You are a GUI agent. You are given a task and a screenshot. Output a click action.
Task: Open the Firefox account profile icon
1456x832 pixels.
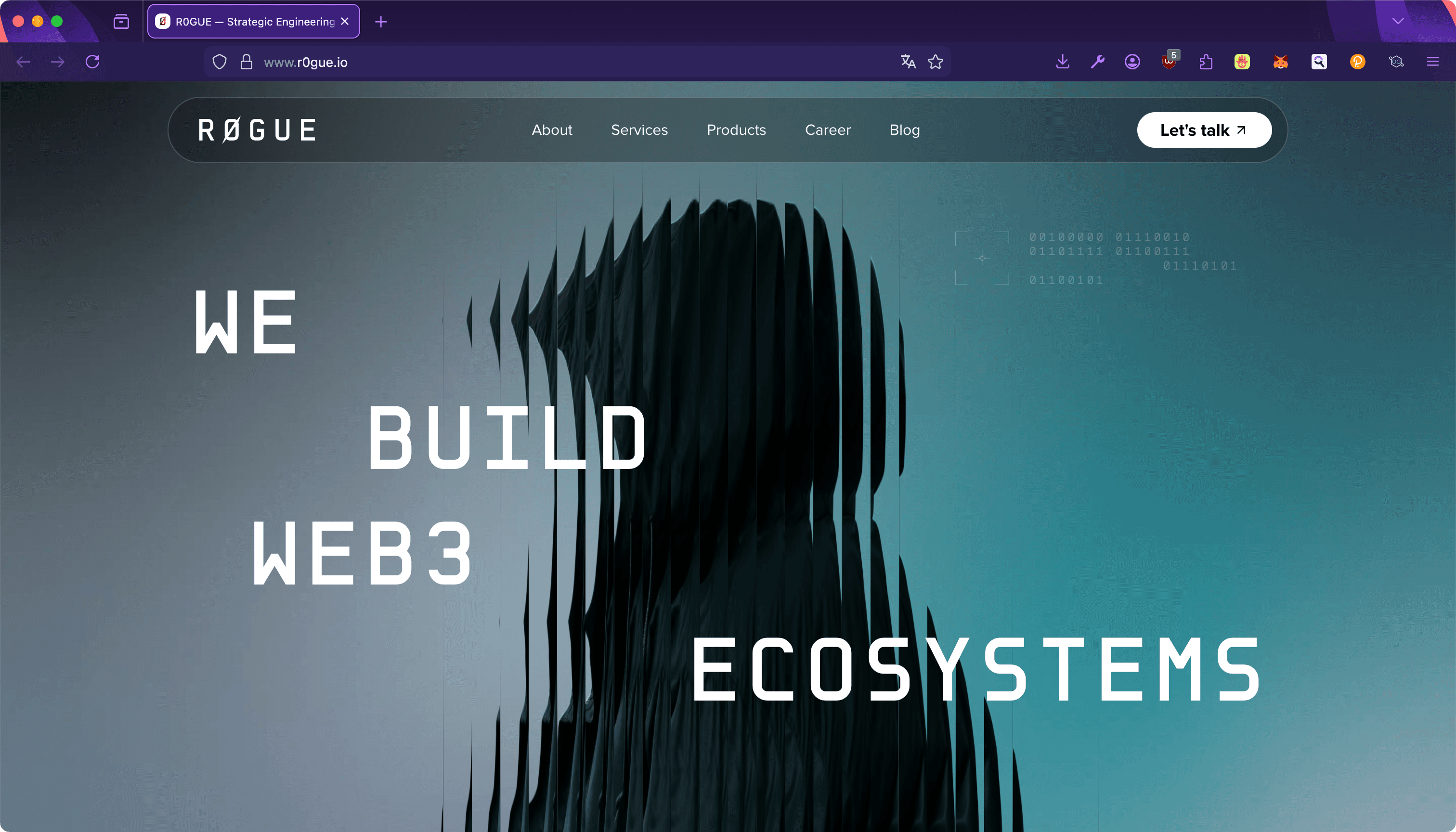point(1132,62)
